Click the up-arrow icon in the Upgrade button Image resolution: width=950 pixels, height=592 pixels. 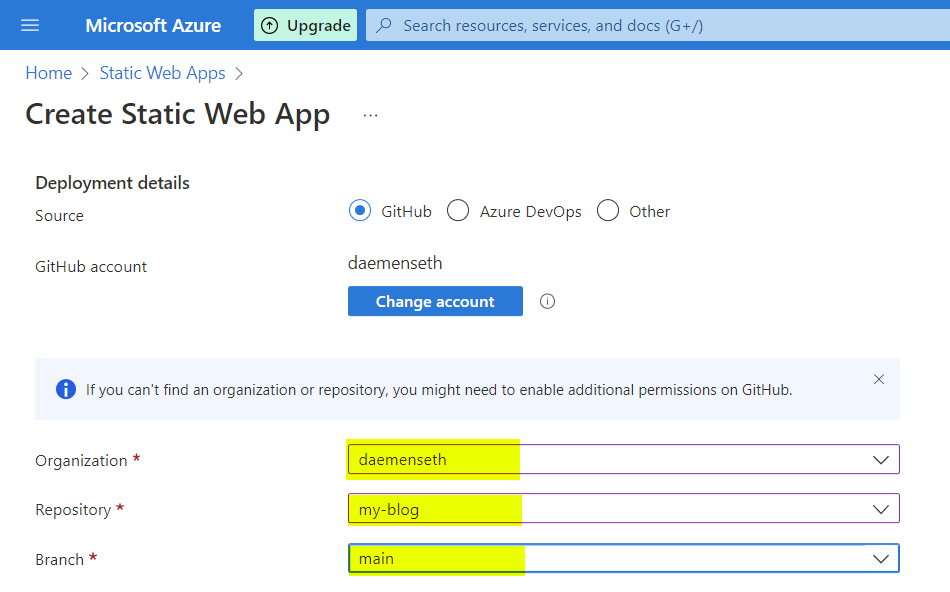click(x=270, y=25)
